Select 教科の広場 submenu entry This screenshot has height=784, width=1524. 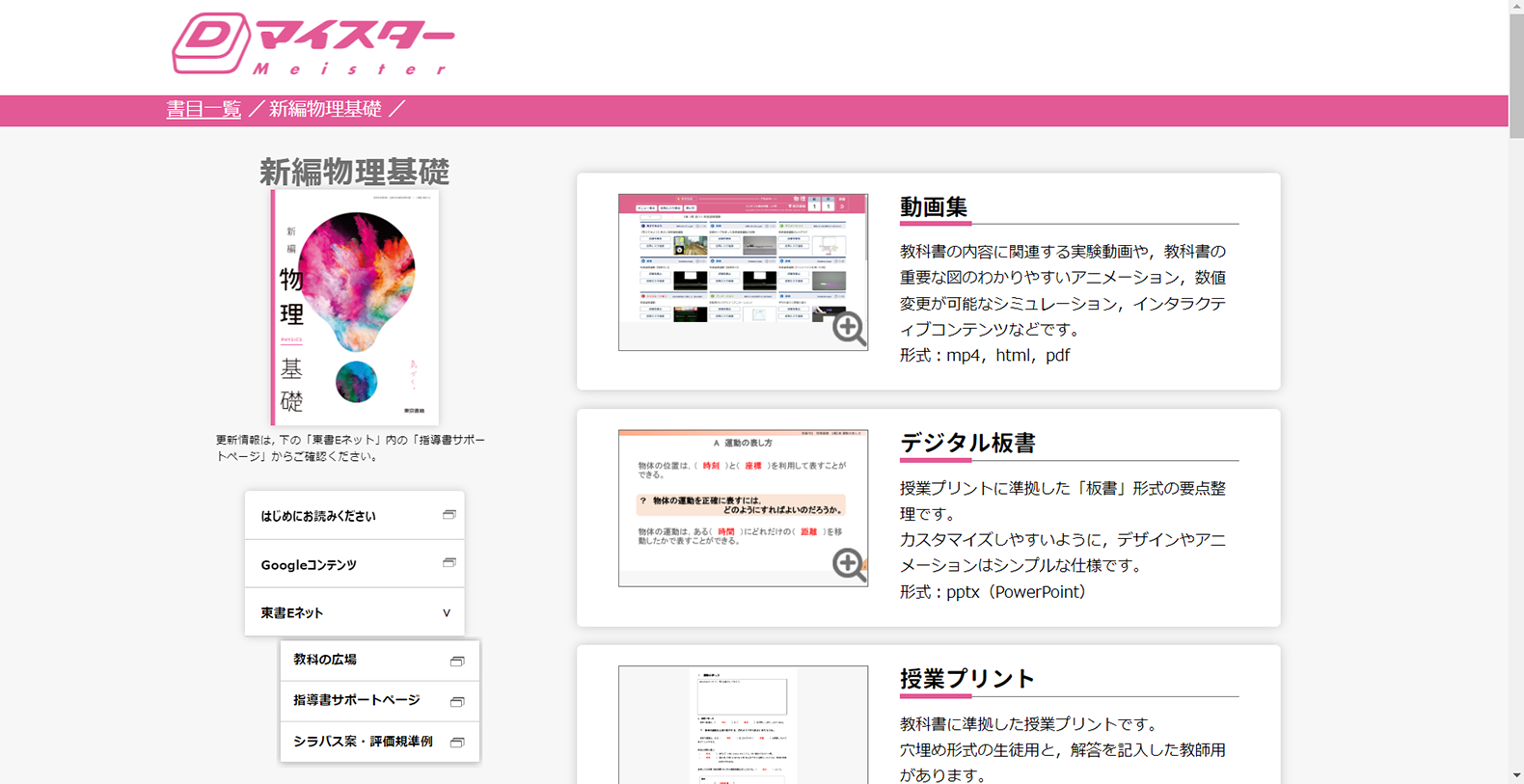click(325, 660)
